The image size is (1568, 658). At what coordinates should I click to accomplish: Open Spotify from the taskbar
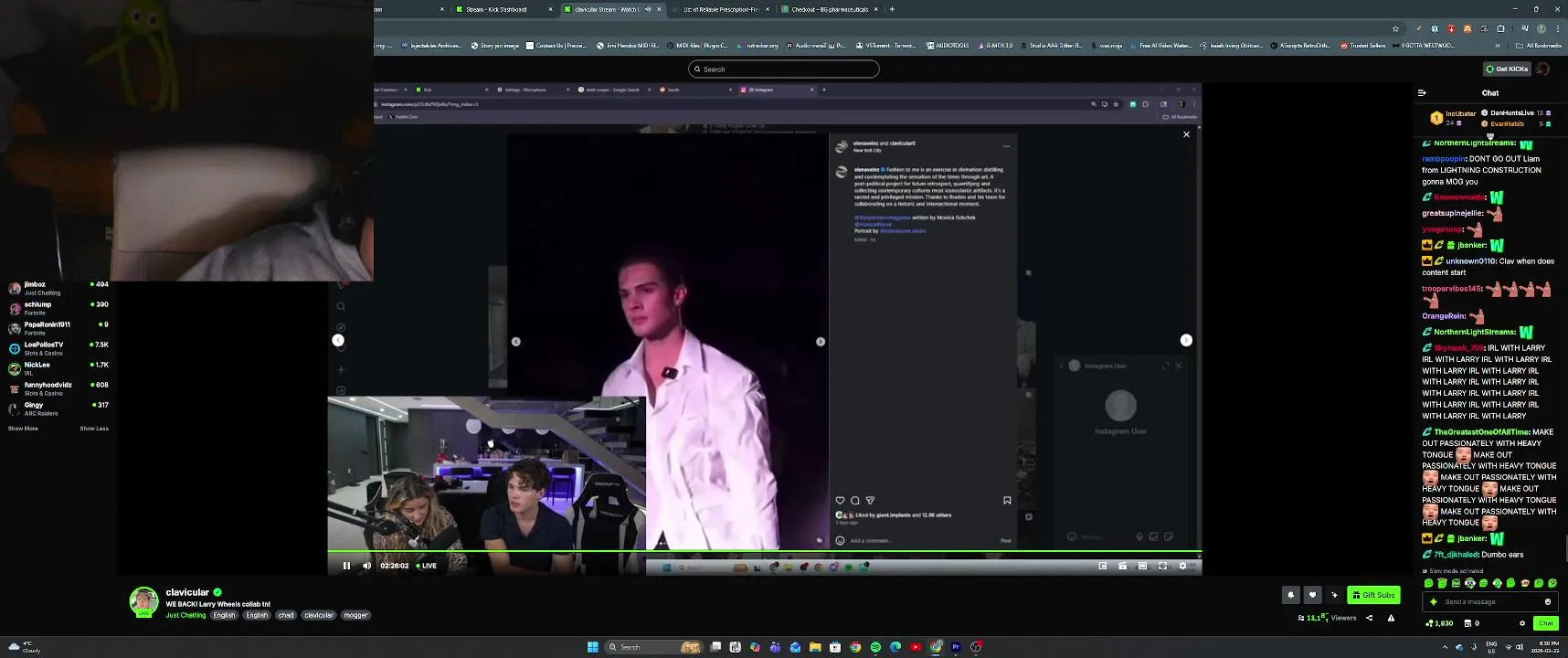pos(875,647)
